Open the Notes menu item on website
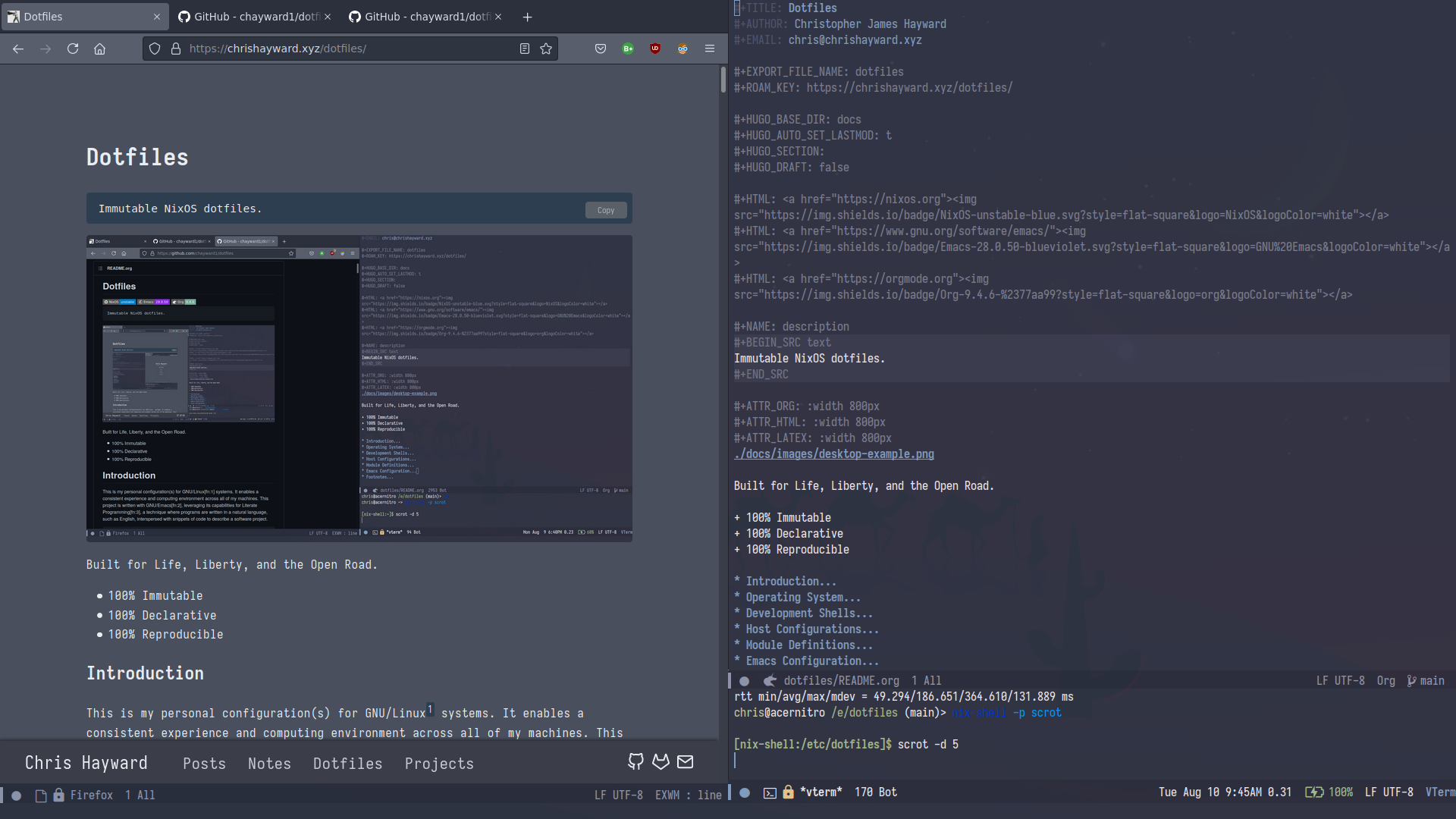Image resolution: width=1456 pixels, height=819 pixels. [x=269, y=763]
